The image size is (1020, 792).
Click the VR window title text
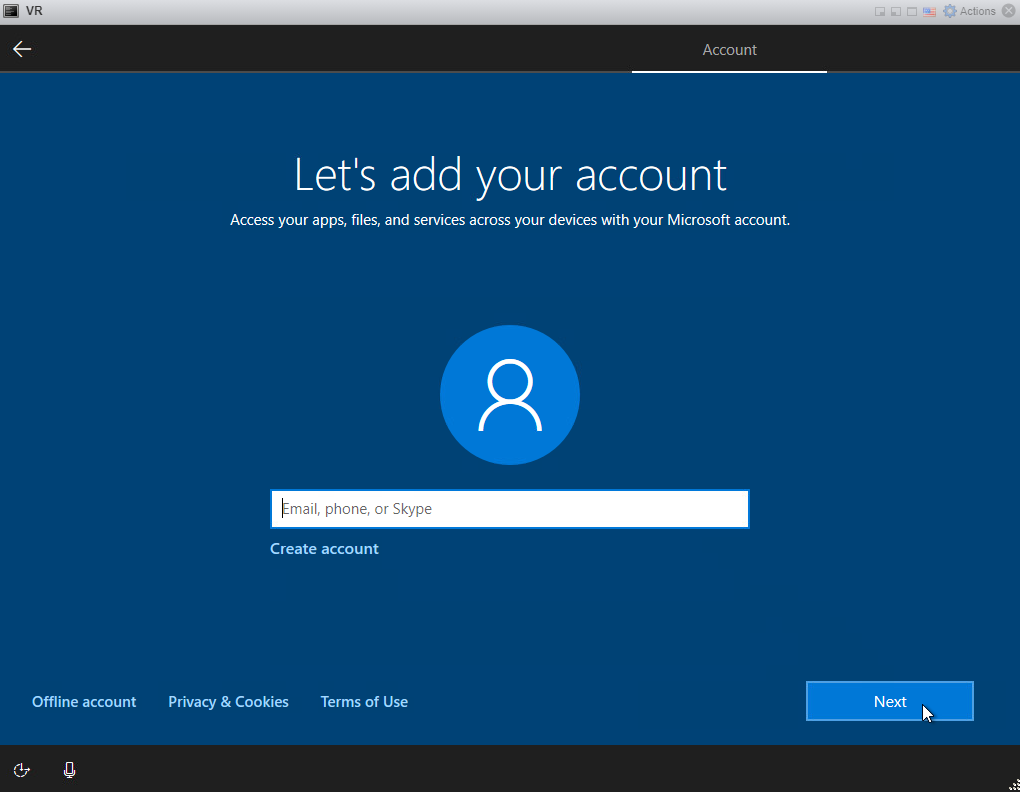(x=34, y=11)
